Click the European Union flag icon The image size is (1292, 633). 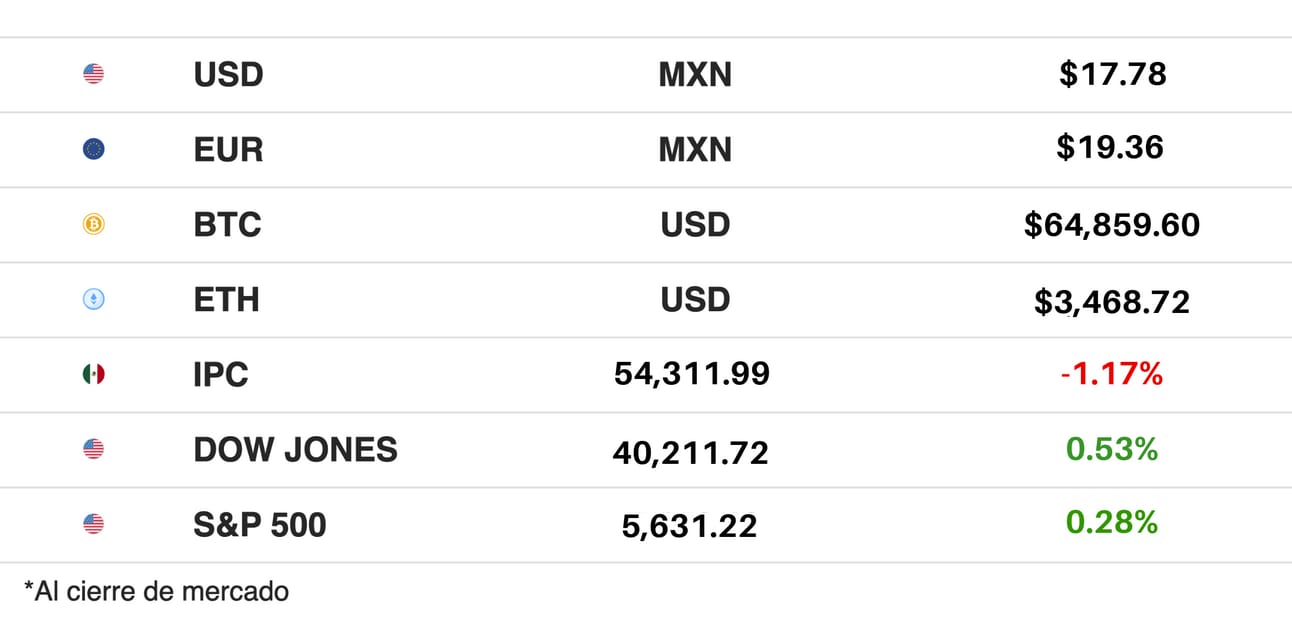93,149
